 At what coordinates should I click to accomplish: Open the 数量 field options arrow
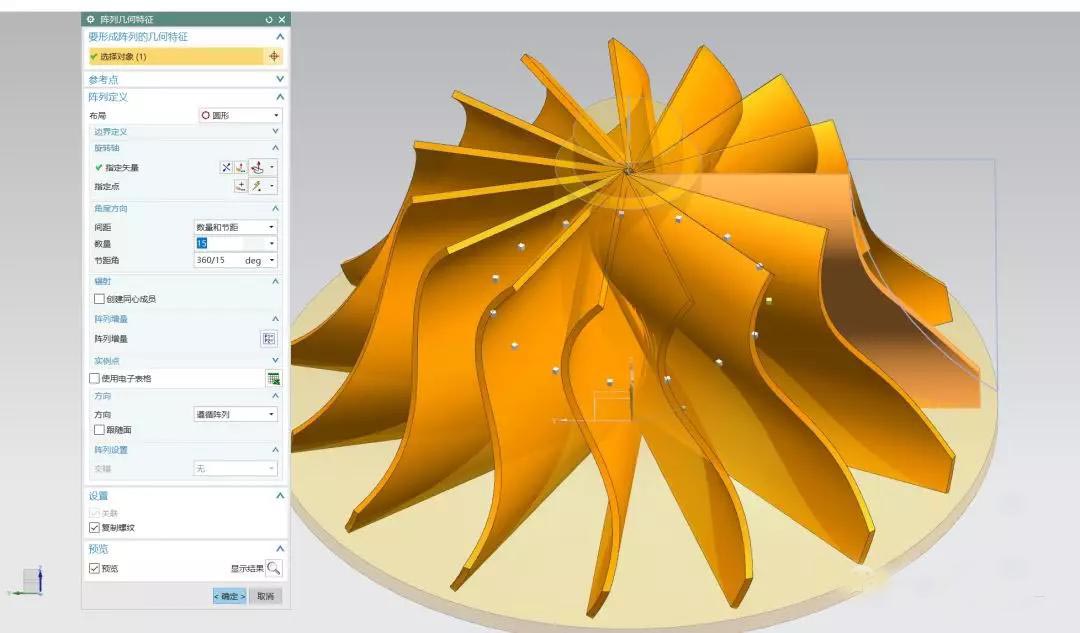272,243
